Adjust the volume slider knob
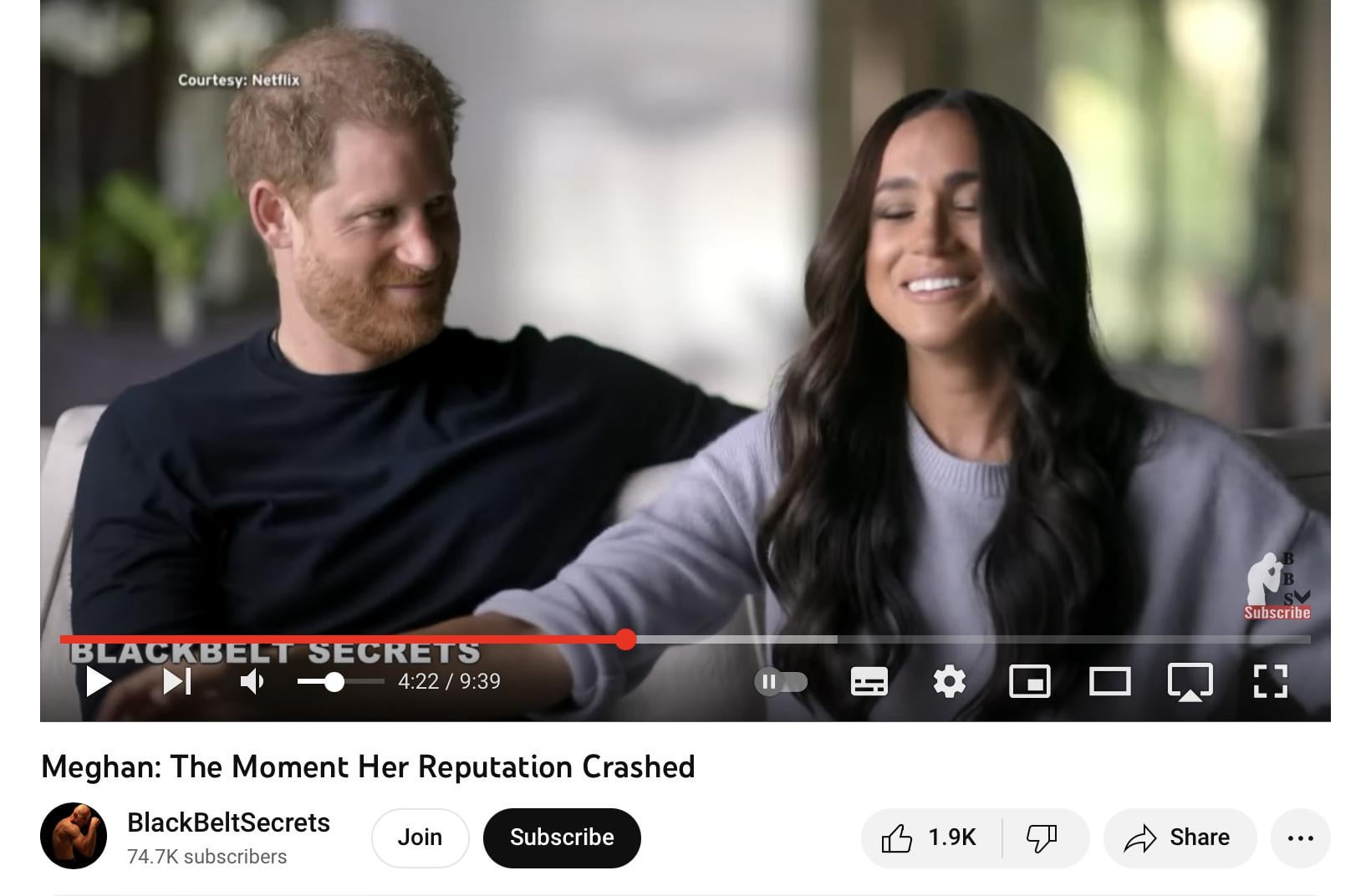1371x896 pixels. [334, 682]
